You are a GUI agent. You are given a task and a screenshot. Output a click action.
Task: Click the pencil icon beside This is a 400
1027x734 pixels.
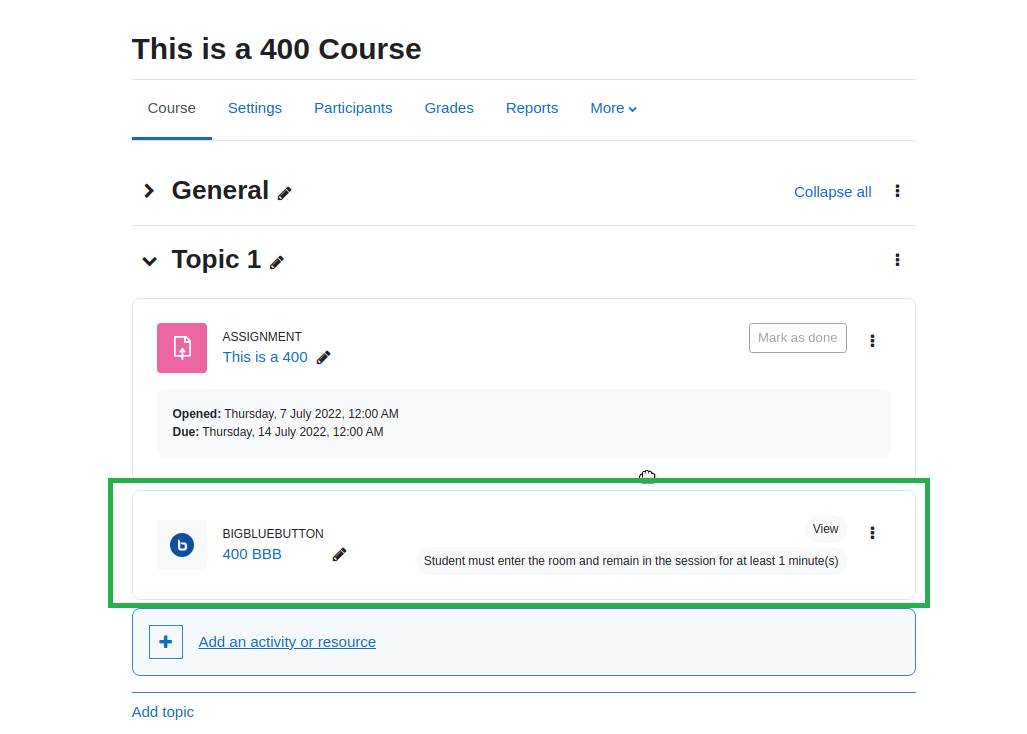click(324, 358)
